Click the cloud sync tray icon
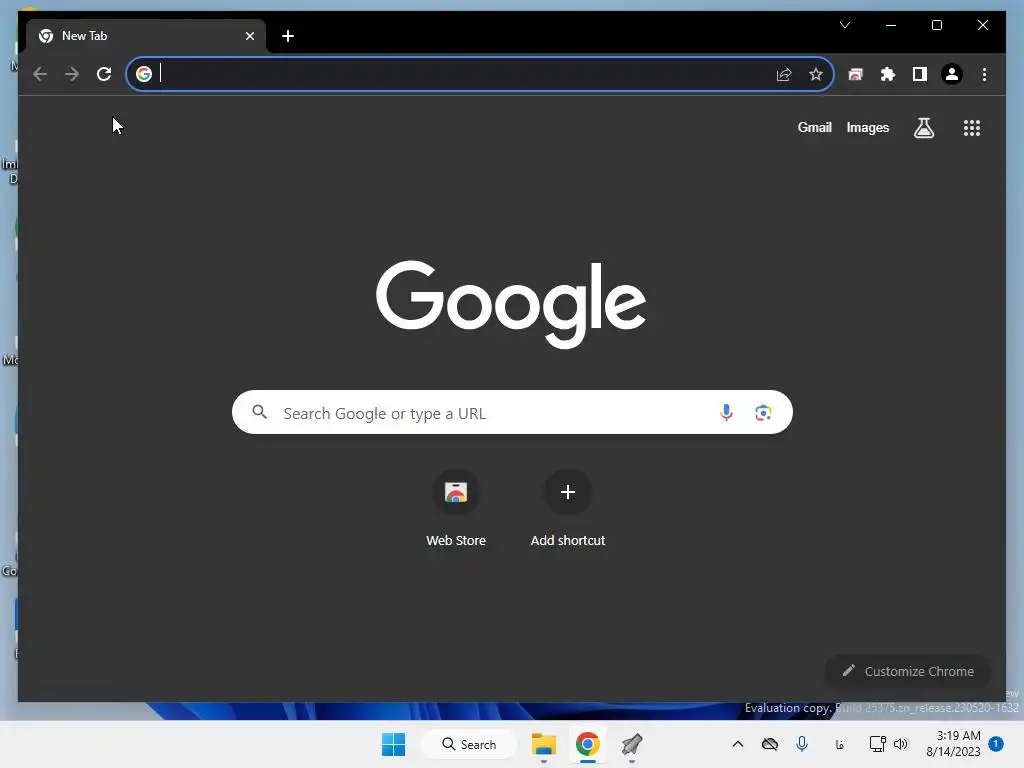Screen dimensions: 1024x768 click(770, 744)
